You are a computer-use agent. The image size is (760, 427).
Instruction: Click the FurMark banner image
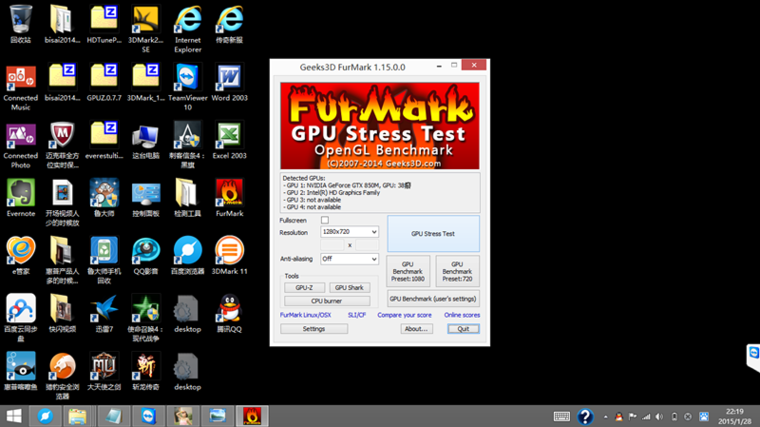380,126
